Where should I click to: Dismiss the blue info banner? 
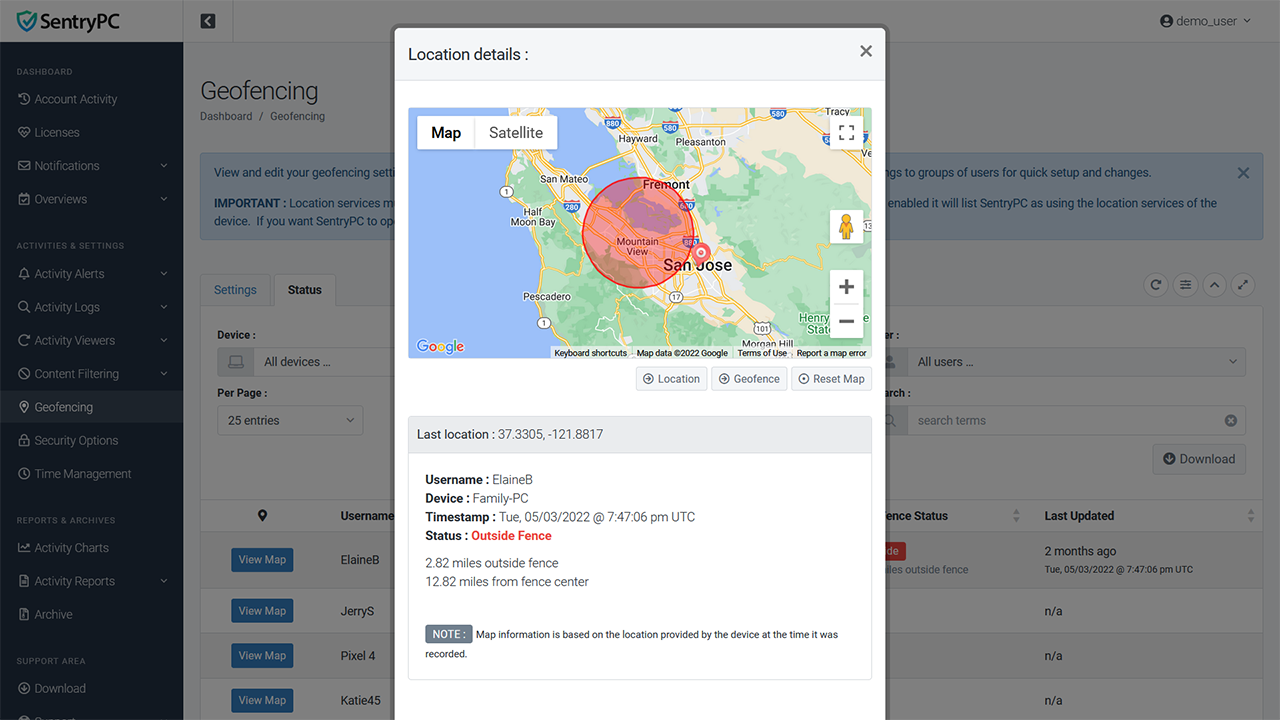1243,173
